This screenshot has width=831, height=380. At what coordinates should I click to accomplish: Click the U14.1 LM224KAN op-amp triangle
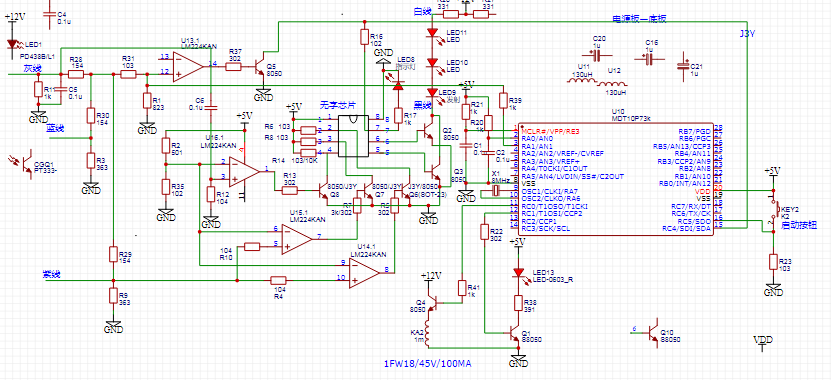coord(365,272)
